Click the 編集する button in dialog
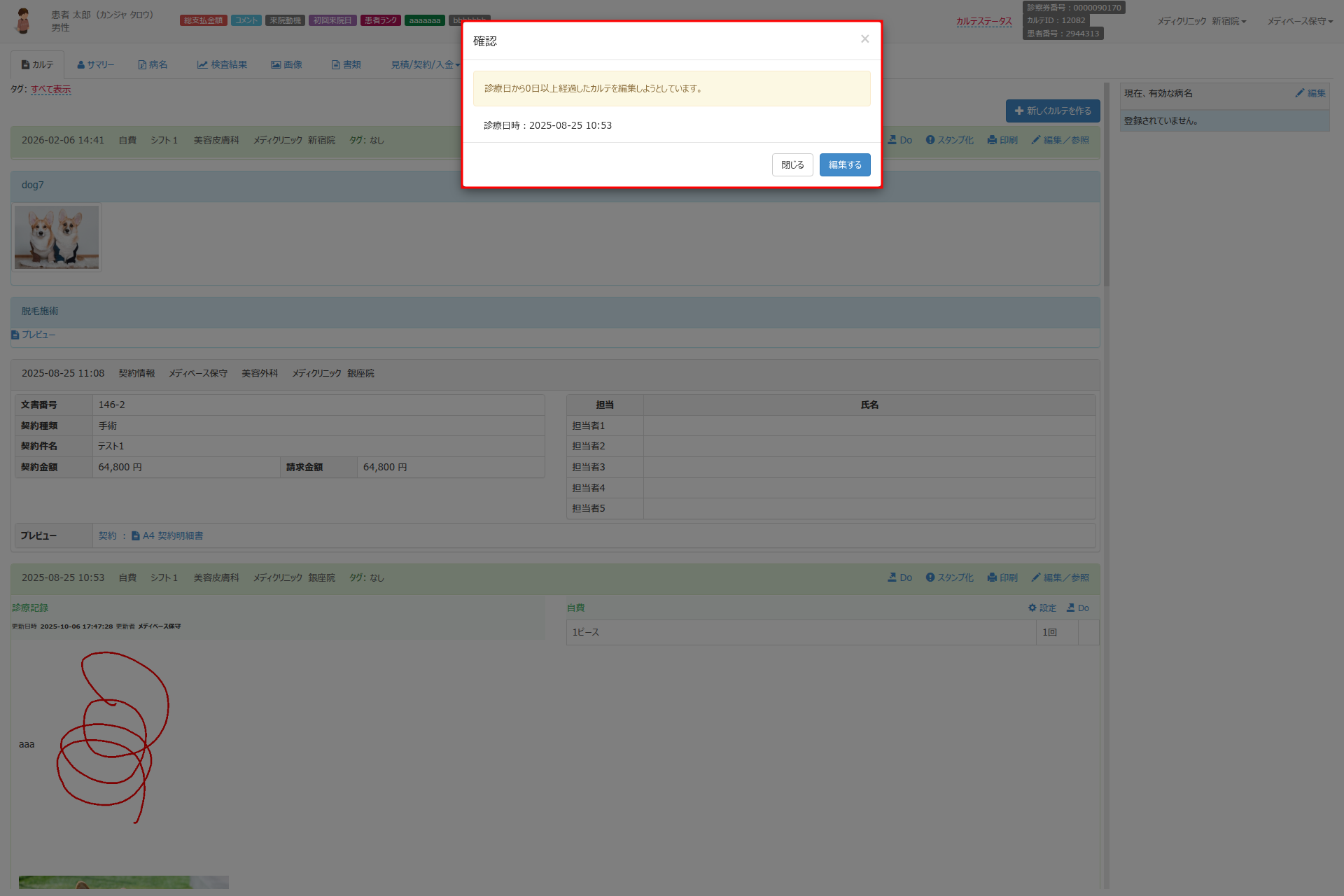The width and height of the screenshot is (1344, 896). (x=844, y=165)
